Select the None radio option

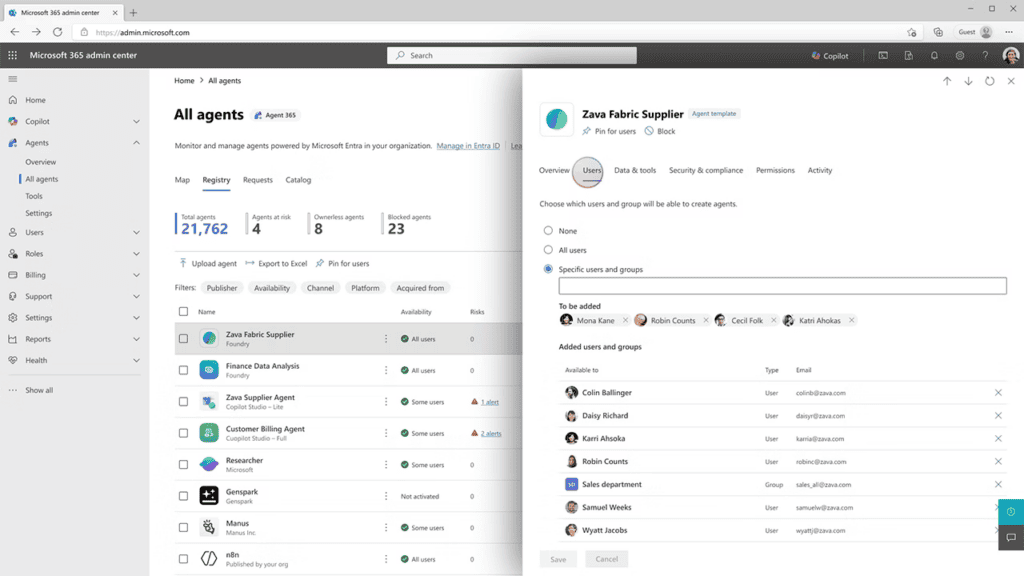548,231
